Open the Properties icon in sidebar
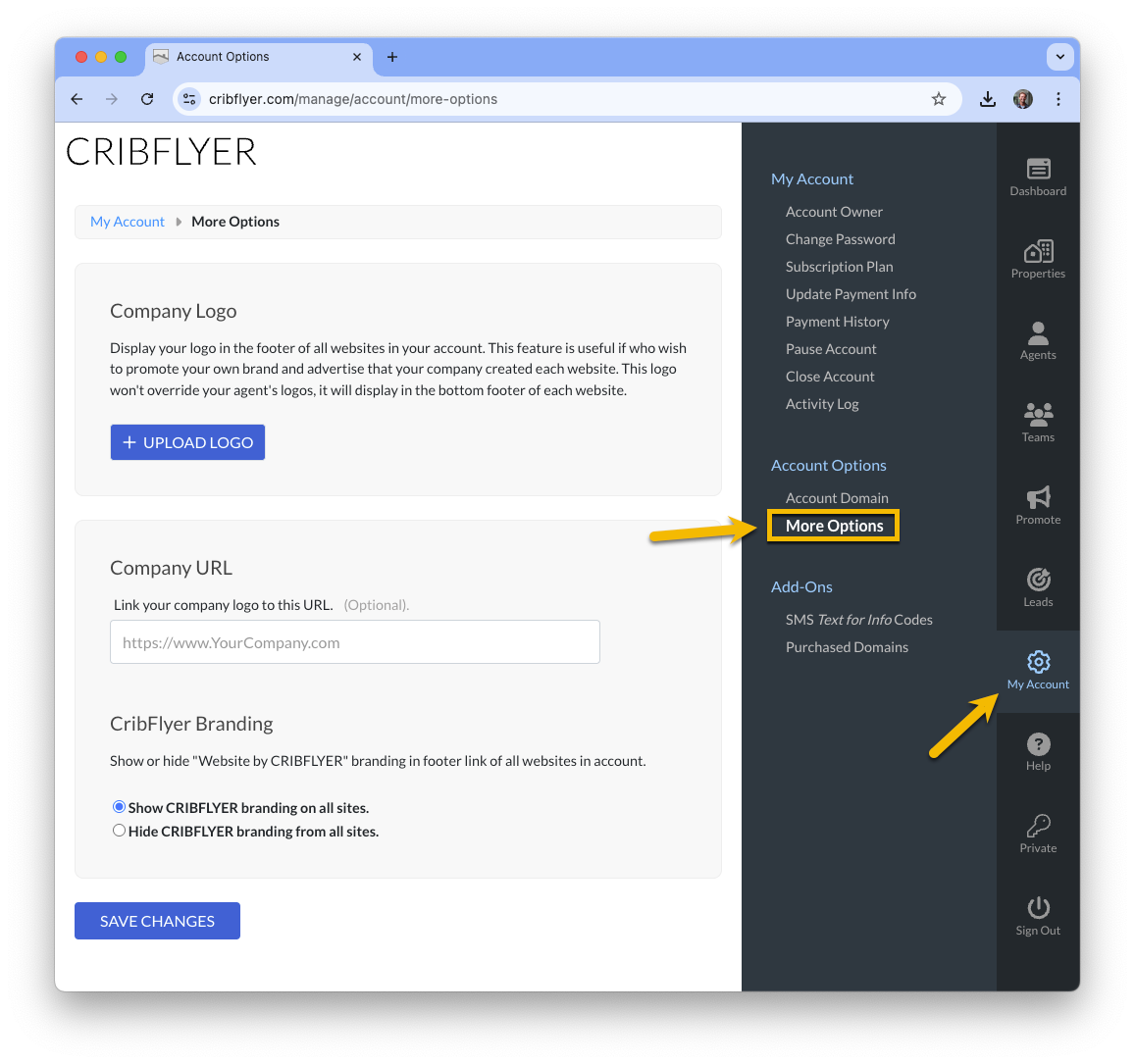This screenshot has height=1064, width=1135. [x=1038, y=251]
